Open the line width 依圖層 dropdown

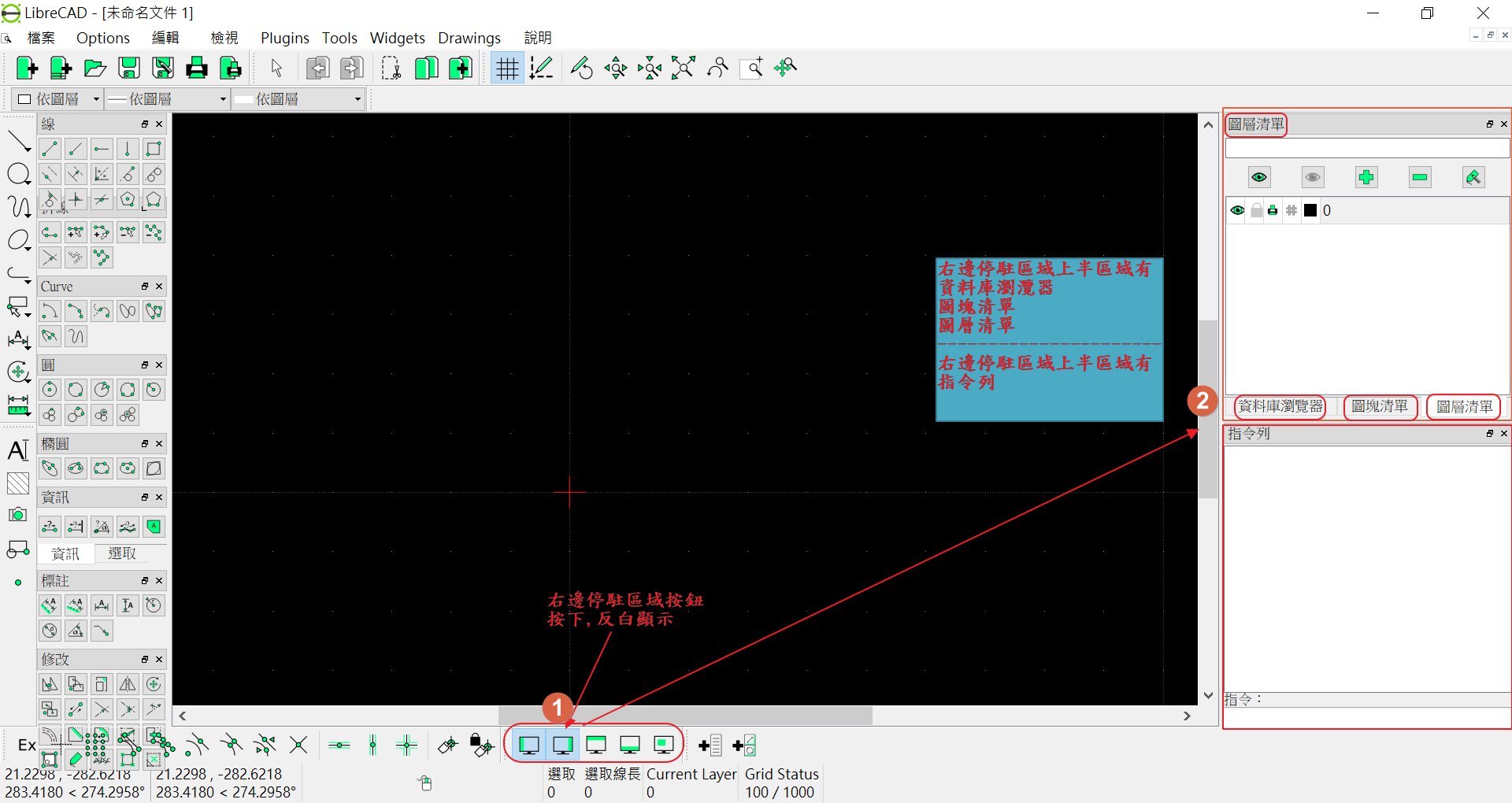[167, 99]
